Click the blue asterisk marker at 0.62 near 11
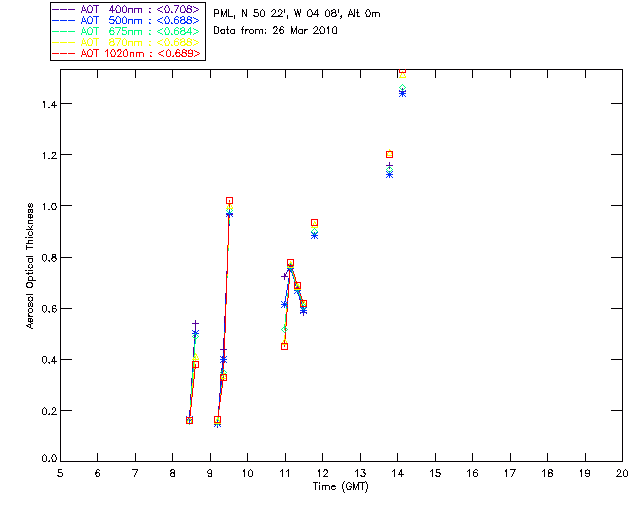The image size is (640, 512). [x=284, y=304]
